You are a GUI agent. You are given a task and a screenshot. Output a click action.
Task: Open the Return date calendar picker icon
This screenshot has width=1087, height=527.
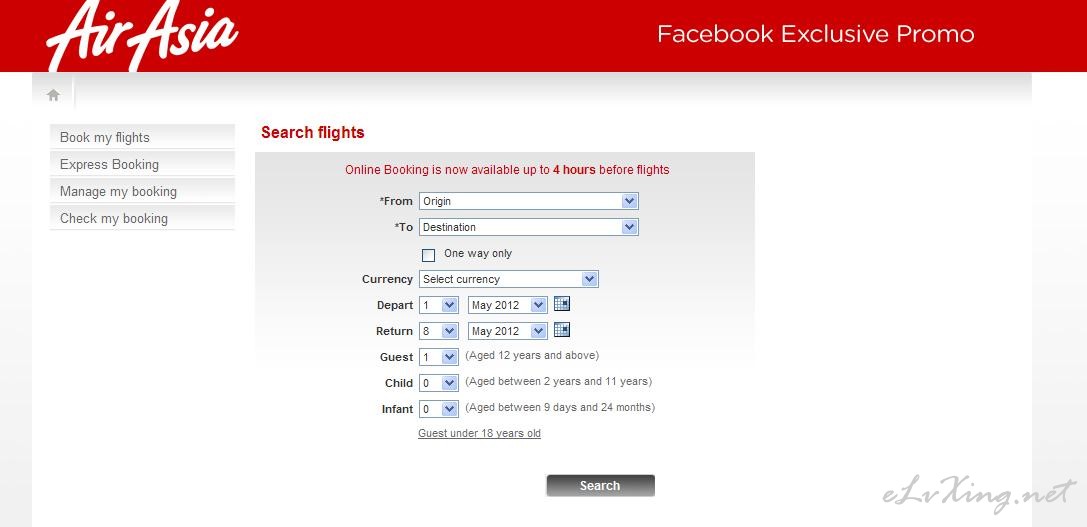point(562,330)
